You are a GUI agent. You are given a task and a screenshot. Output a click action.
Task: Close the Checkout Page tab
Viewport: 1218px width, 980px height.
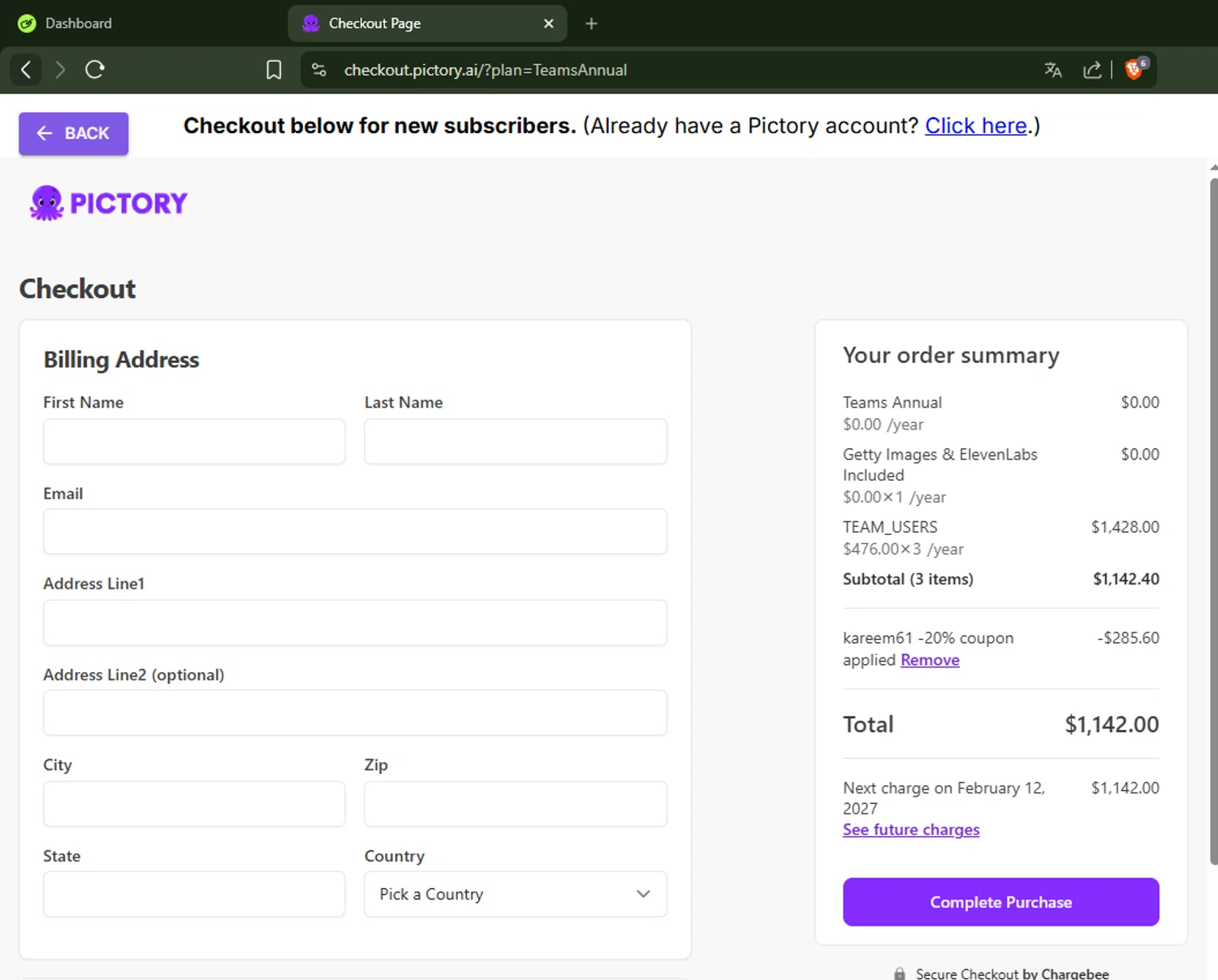549,24
